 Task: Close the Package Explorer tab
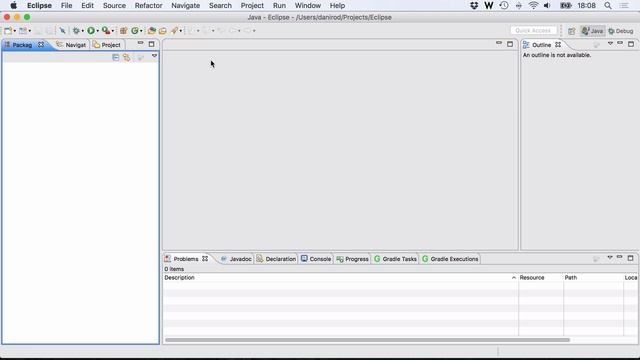41,45
